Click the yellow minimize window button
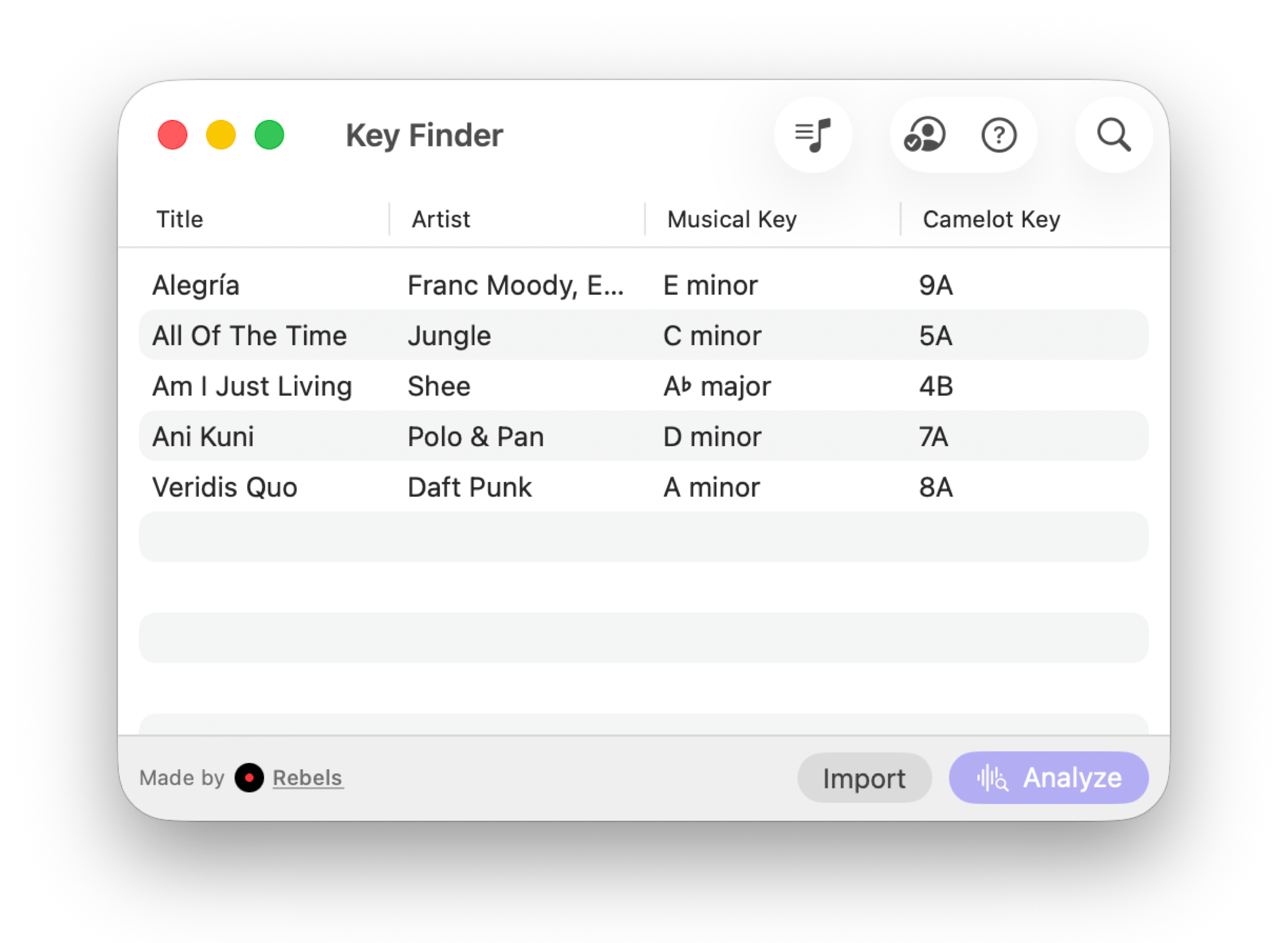 [x=221, y=135]
